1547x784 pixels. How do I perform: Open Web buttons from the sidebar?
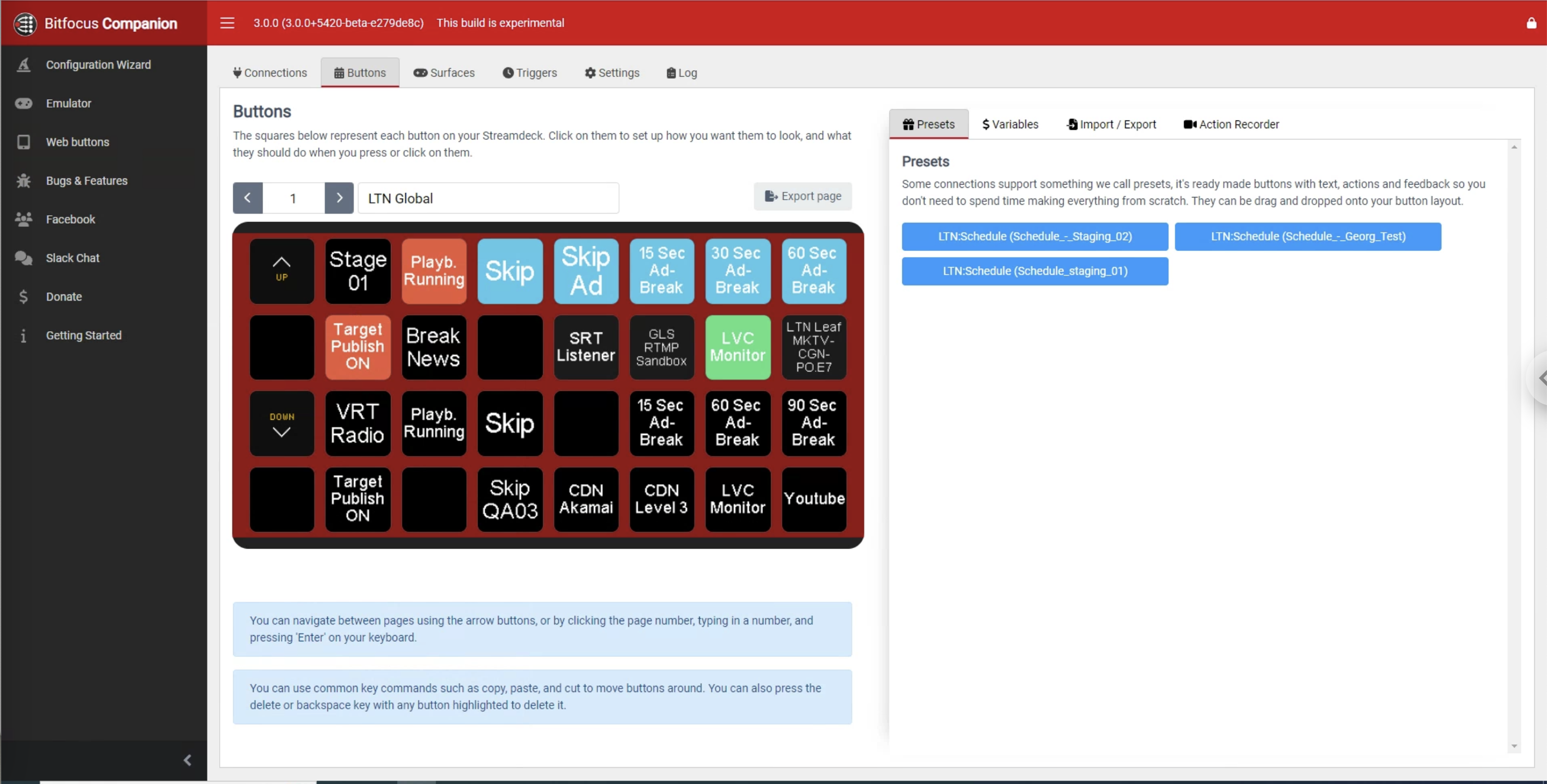76,142
